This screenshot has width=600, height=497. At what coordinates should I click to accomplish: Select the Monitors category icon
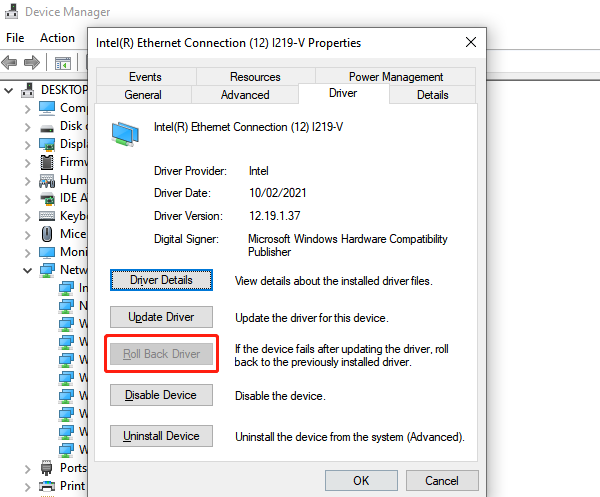click(x=47, y=252)
